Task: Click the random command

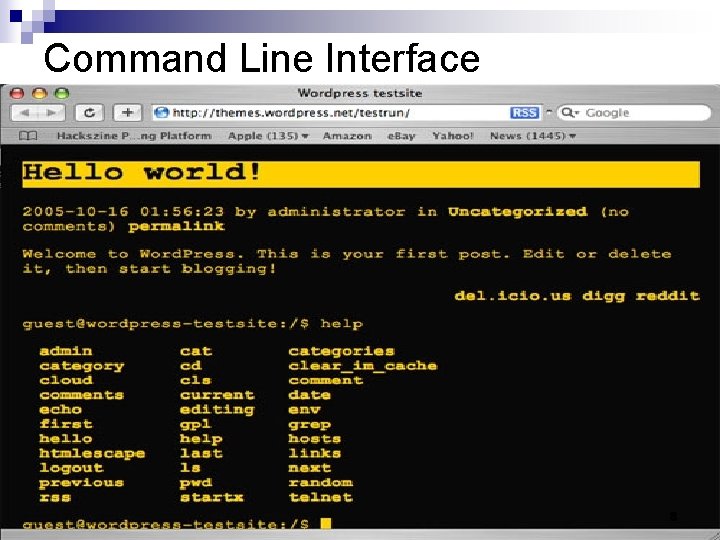Action: pos(321,483)
